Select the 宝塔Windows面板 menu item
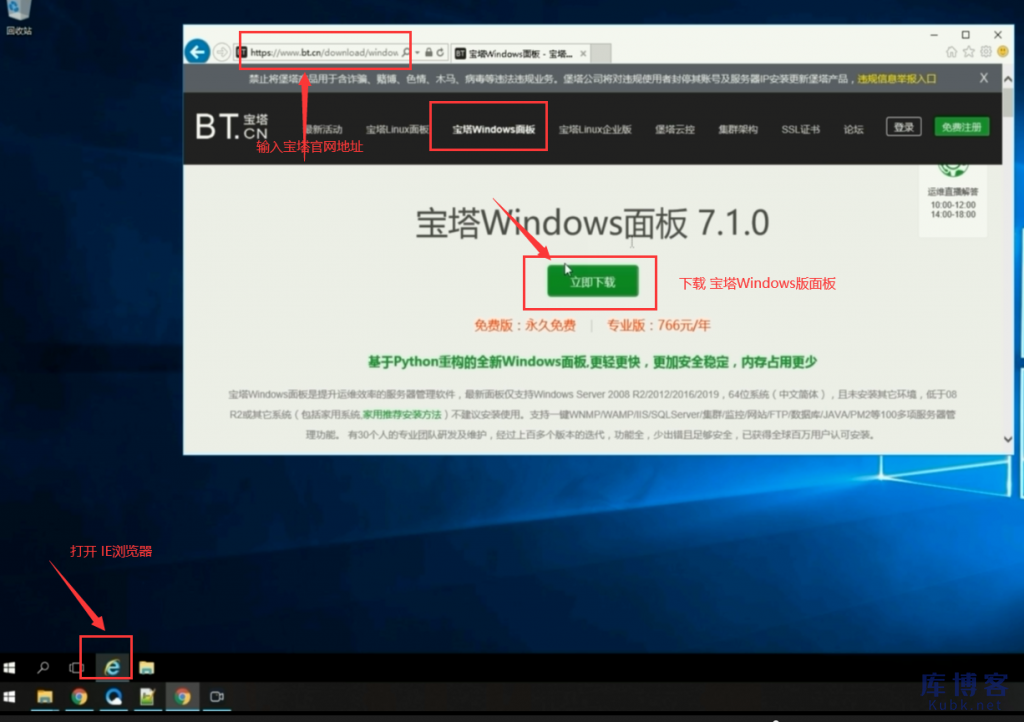Viewport: 1024px width, 722px height. coord(494,129)
